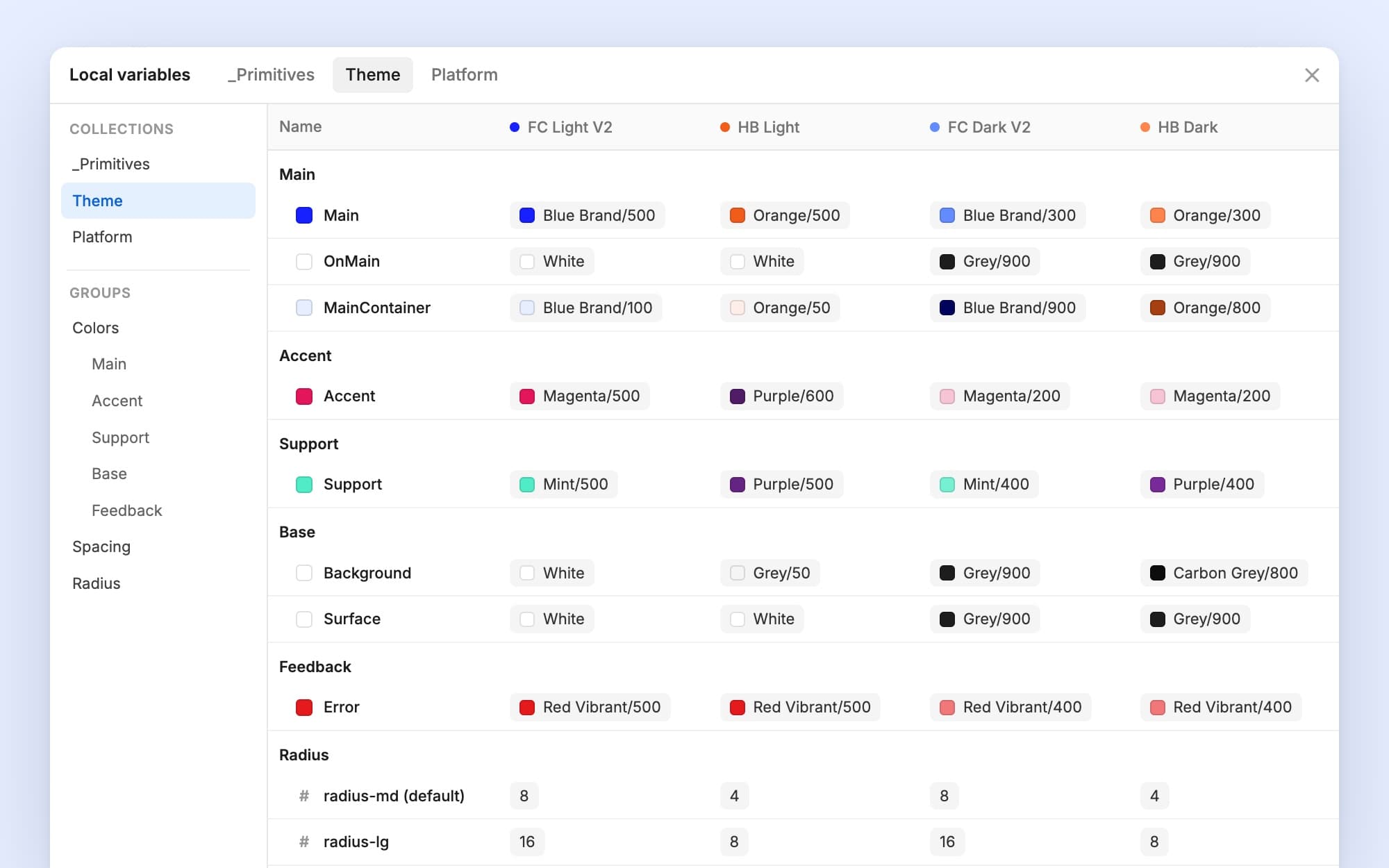Edit radius-lg value 16 under FC Dark V2
Screen dimensions: 1389x868
click(947, 842)
